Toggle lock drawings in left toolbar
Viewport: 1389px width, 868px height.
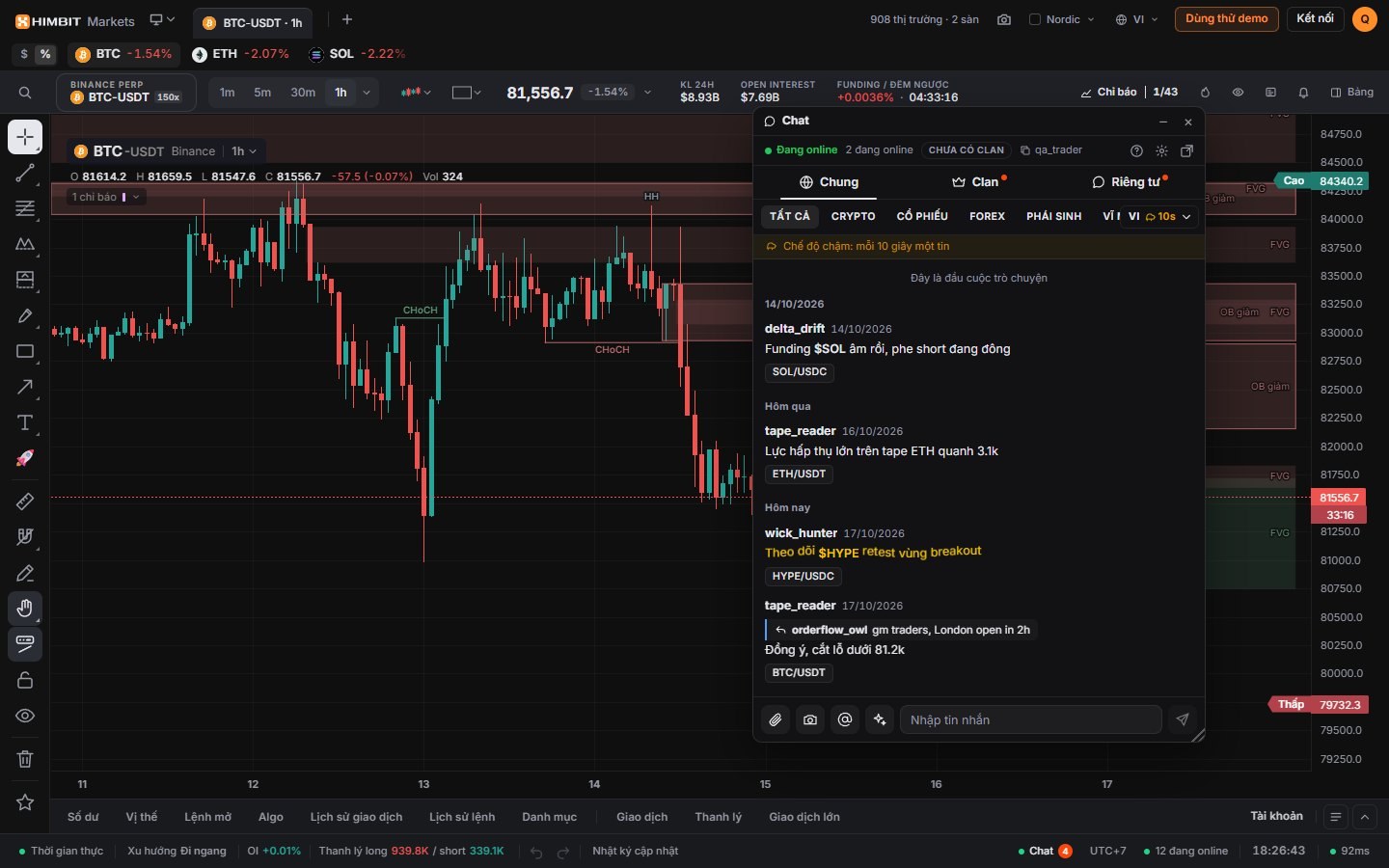tap(25, 680)
